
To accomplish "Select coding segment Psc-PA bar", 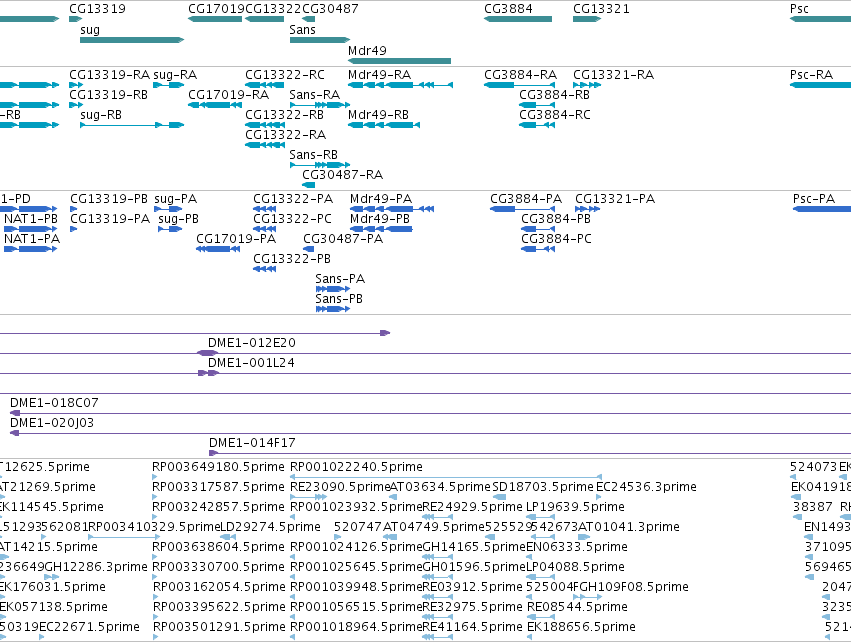I will (x=822, y=209).
